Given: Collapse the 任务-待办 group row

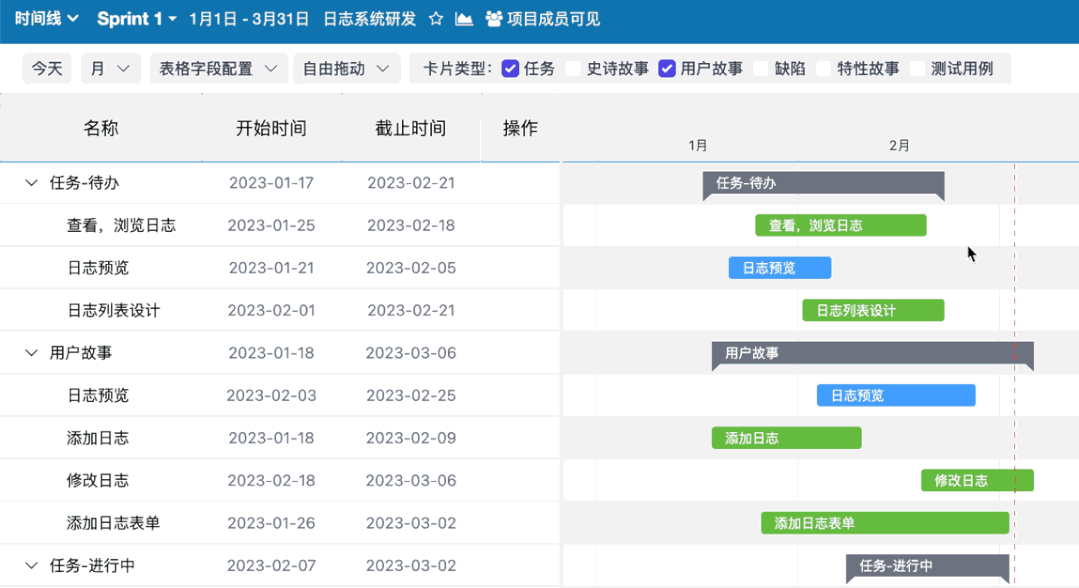Looking at the screenshot, I should click(31, 182).
